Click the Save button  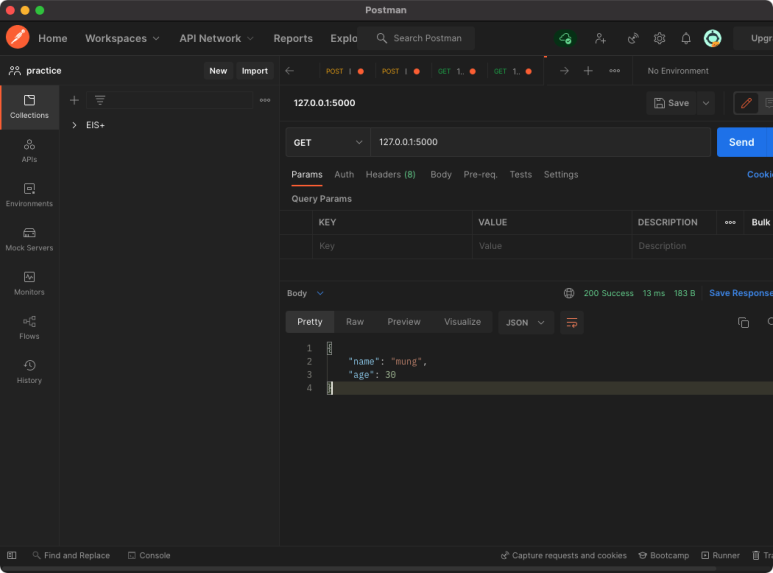click(671, 103)
